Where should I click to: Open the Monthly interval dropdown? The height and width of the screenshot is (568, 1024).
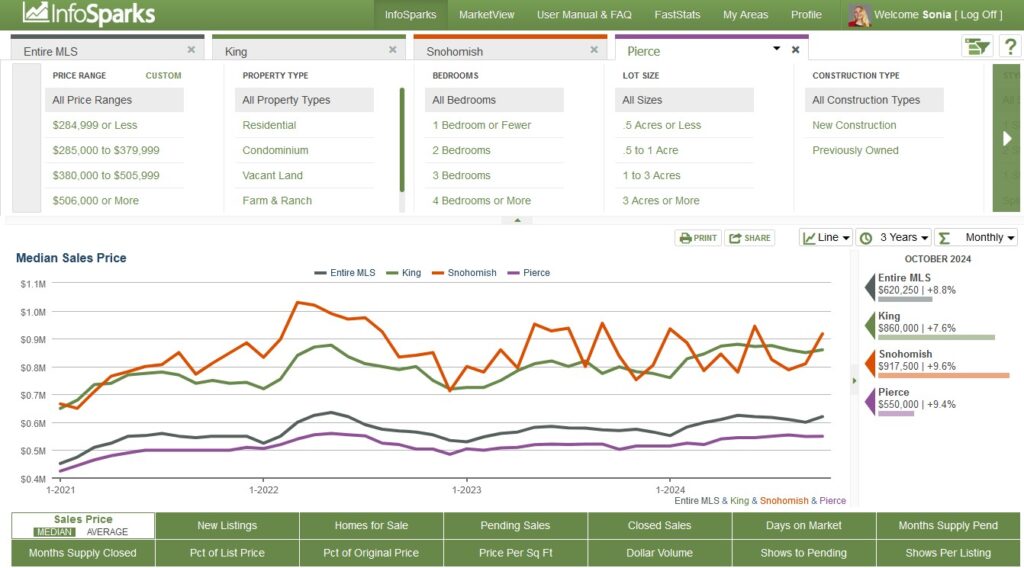click(x=976, y=237)
